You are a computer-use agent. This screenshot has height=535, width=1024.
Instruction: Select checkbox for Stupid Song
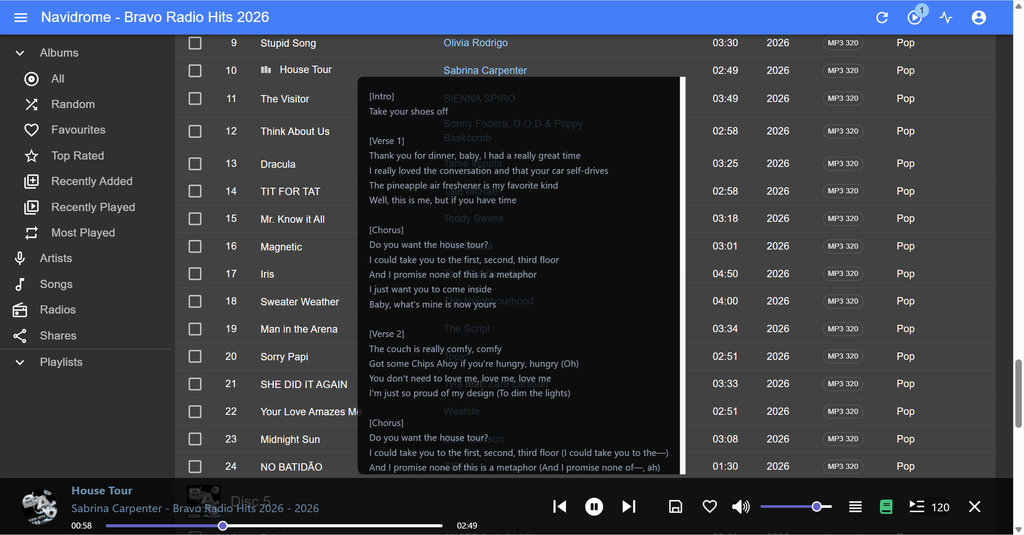tap(195, 43)
